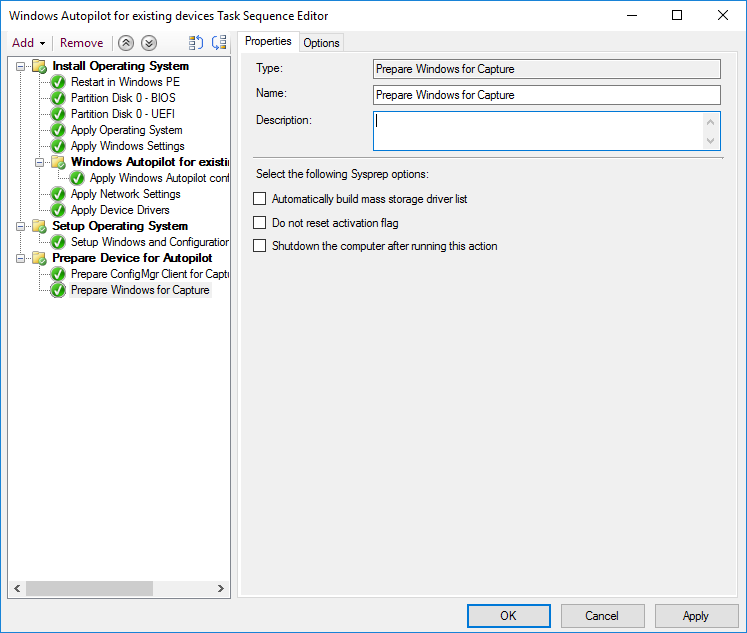Select the Prepare Device for Autopilot folder icon
This screenshot has height=633, width=747.
[x=39, y=258]
